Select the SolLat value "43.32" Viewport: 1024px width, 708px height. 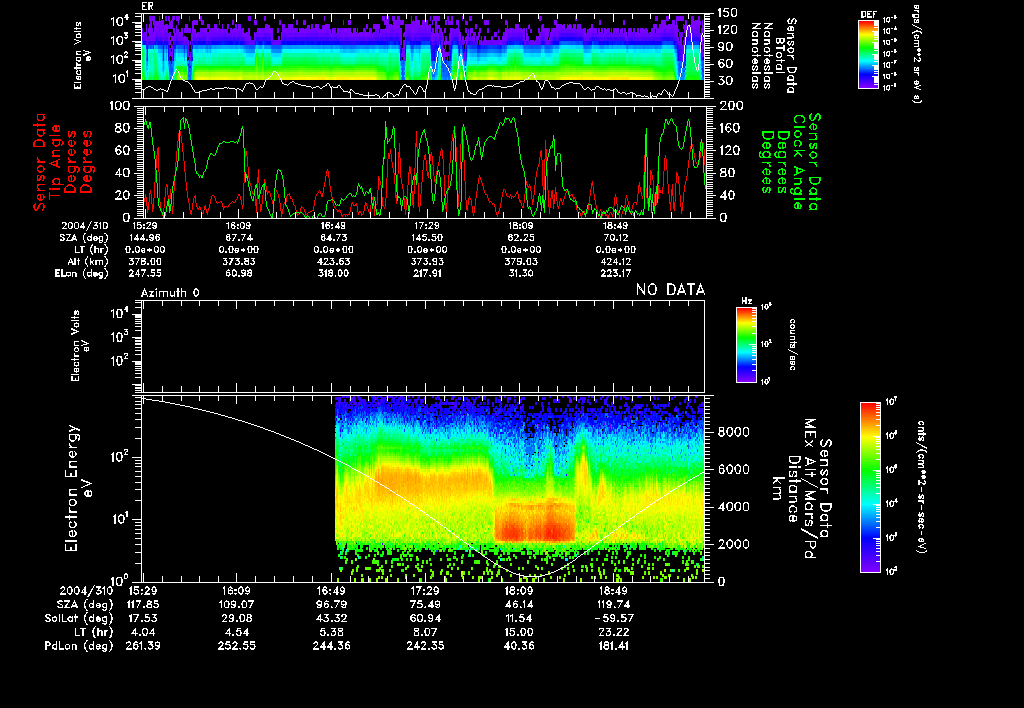[332, 619]
